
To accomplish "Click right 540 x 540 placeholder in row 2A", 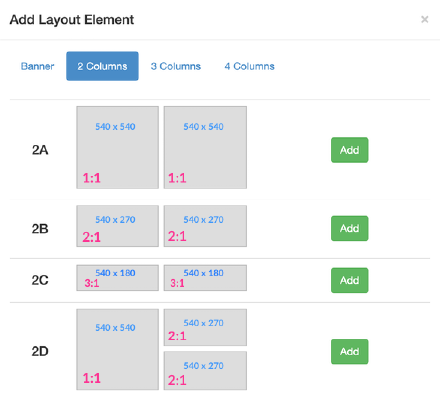I will pyautogui.click(x=205, y=147).
